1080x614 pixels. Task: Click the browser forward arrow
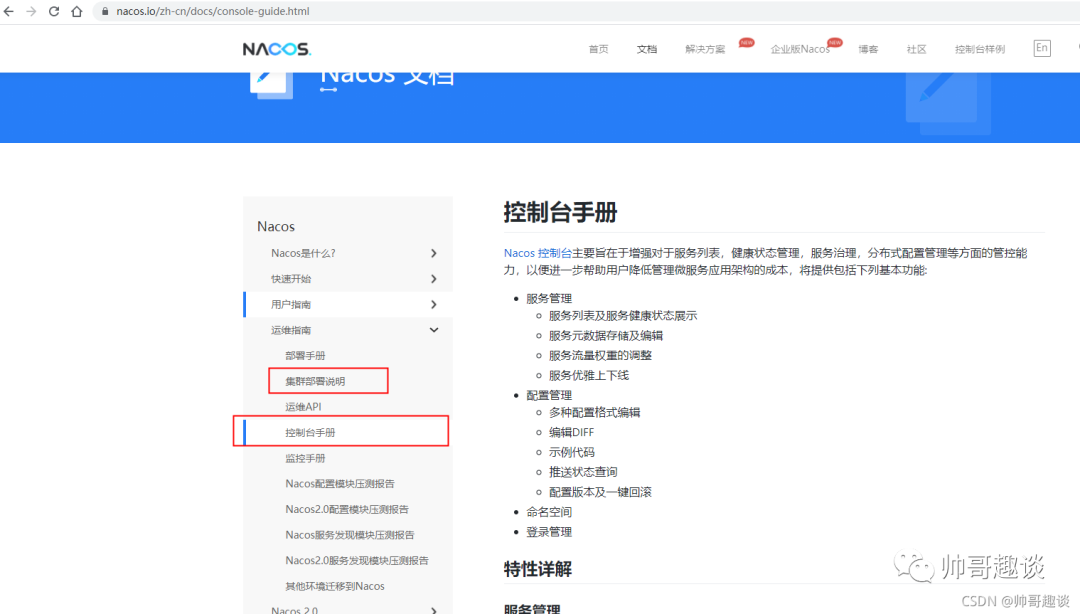point(31,11)
